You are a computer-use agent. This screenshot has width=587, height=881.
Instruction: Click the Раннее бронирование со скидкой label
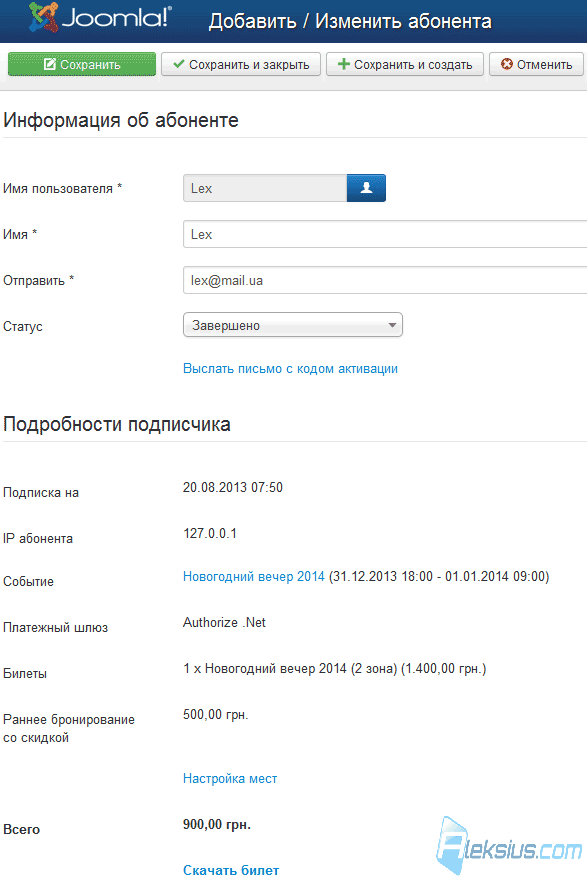[69, 728]
